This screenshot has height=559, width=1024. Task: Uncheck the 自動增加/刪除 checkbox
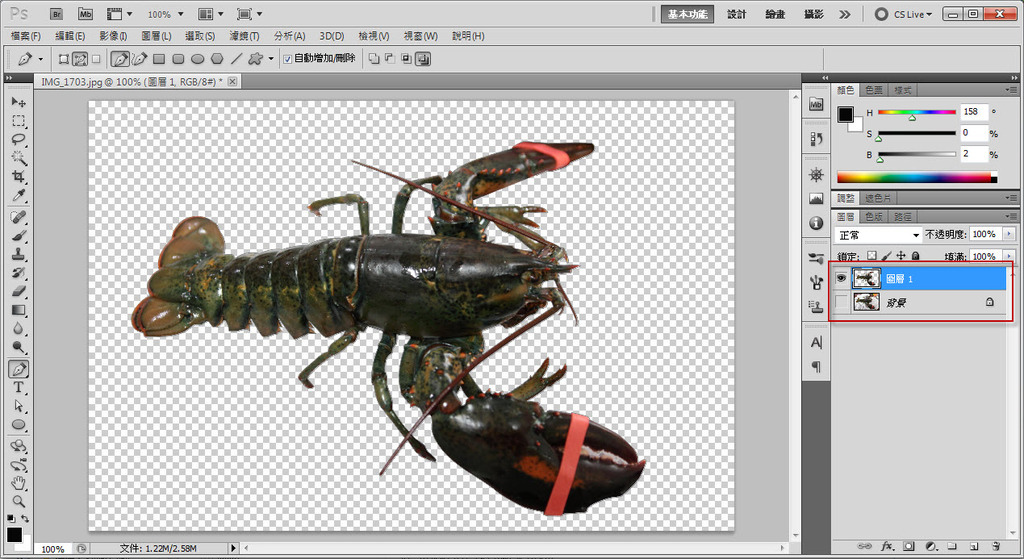click(x=288, y=59)
